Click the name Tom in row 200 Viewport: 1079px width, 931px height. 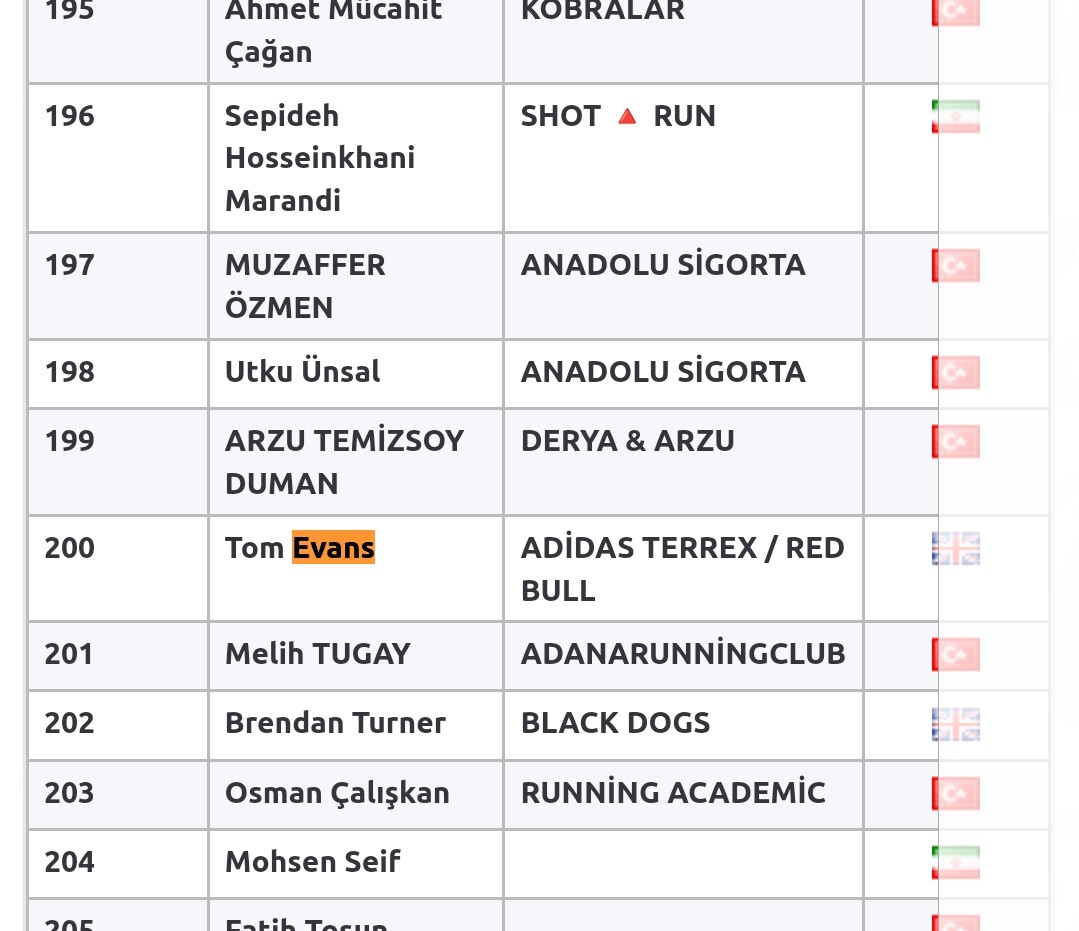[254, 548]
